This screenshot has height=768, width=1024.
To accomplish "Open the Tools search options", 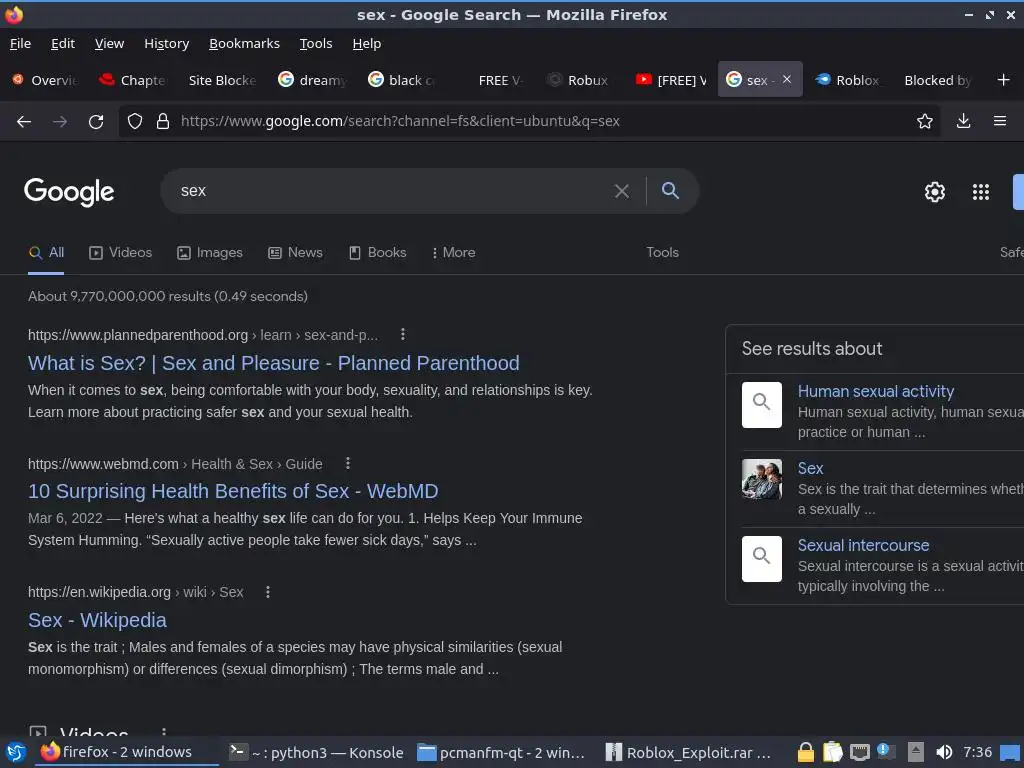I will (662, 253).
